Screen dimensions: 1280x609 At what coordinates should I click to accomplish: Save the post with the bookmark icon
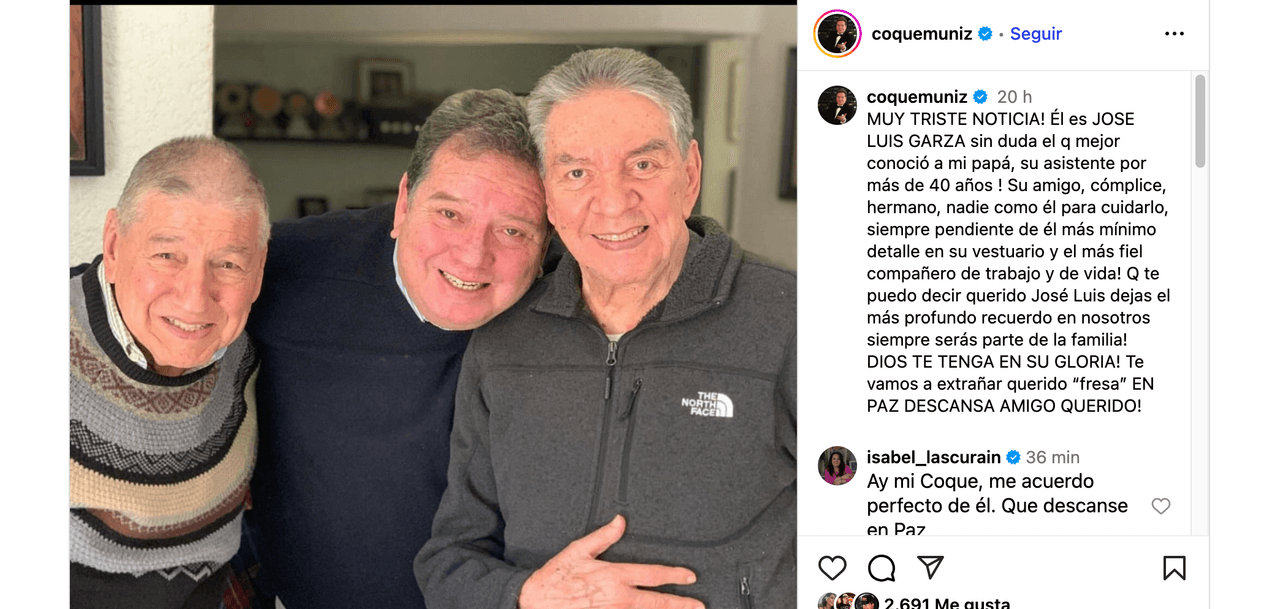click(x=1174, y=568)
